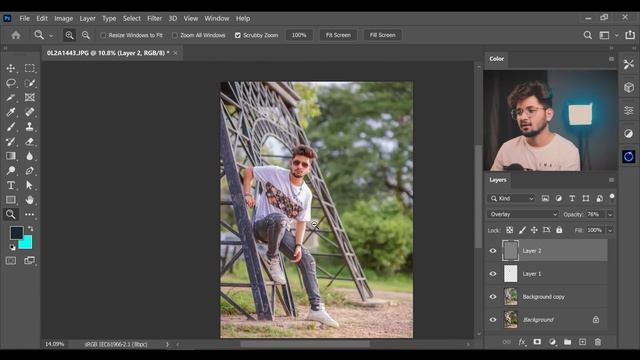The width and height of the screenshot is (640, 360).
Task: Open the Color panel options menu
Action: click(611, 59)
